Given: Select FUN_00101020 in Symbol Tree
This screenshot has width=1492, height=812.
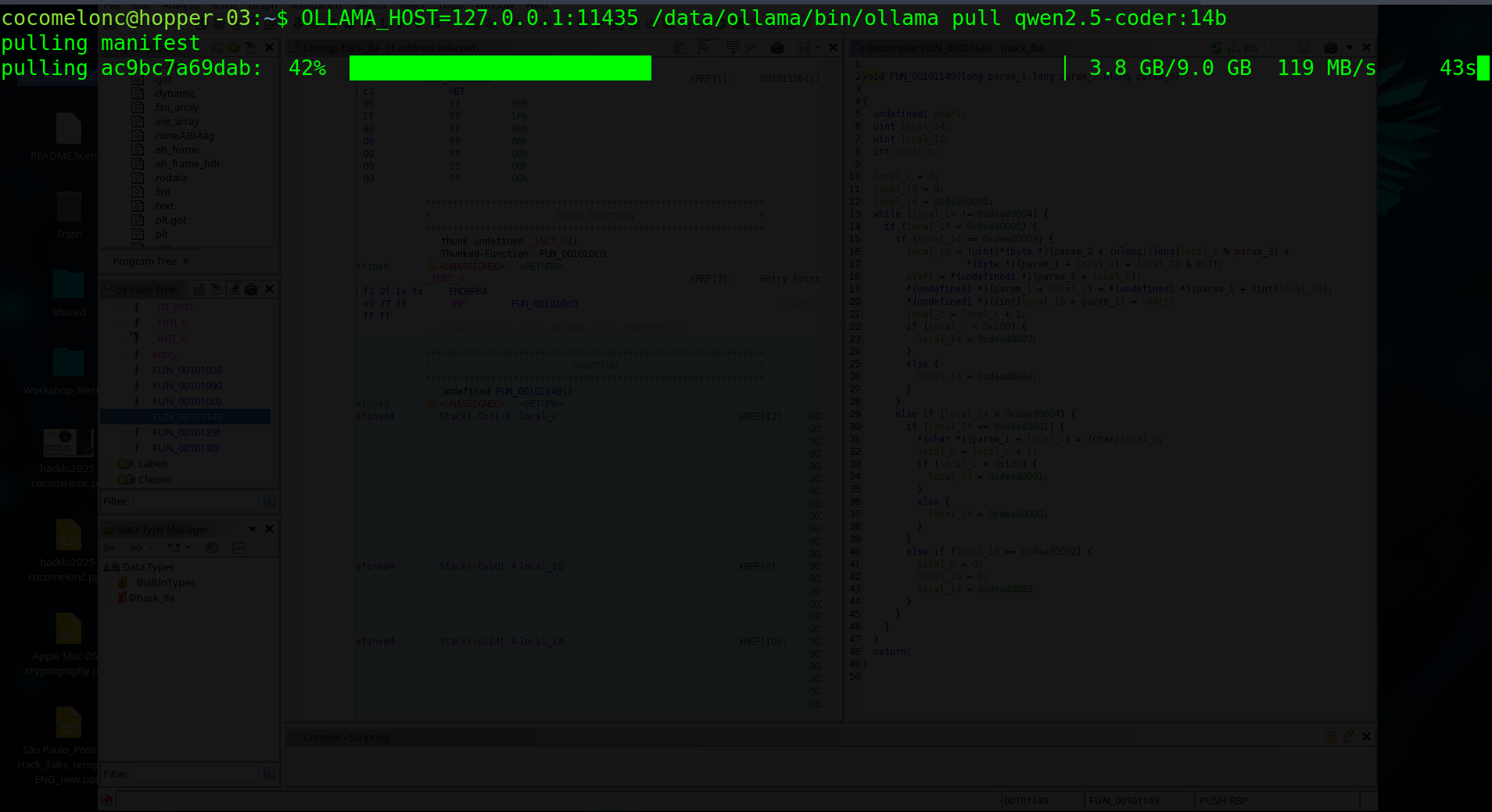Looking at the screenshot, I should click(187, 370).
